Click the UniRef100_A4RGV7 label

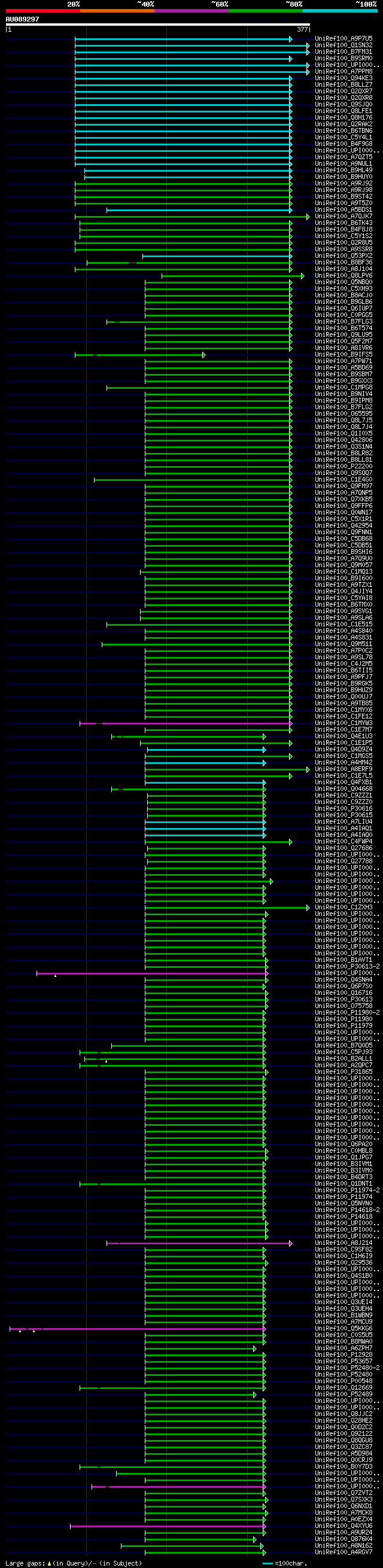point(344,1552)
